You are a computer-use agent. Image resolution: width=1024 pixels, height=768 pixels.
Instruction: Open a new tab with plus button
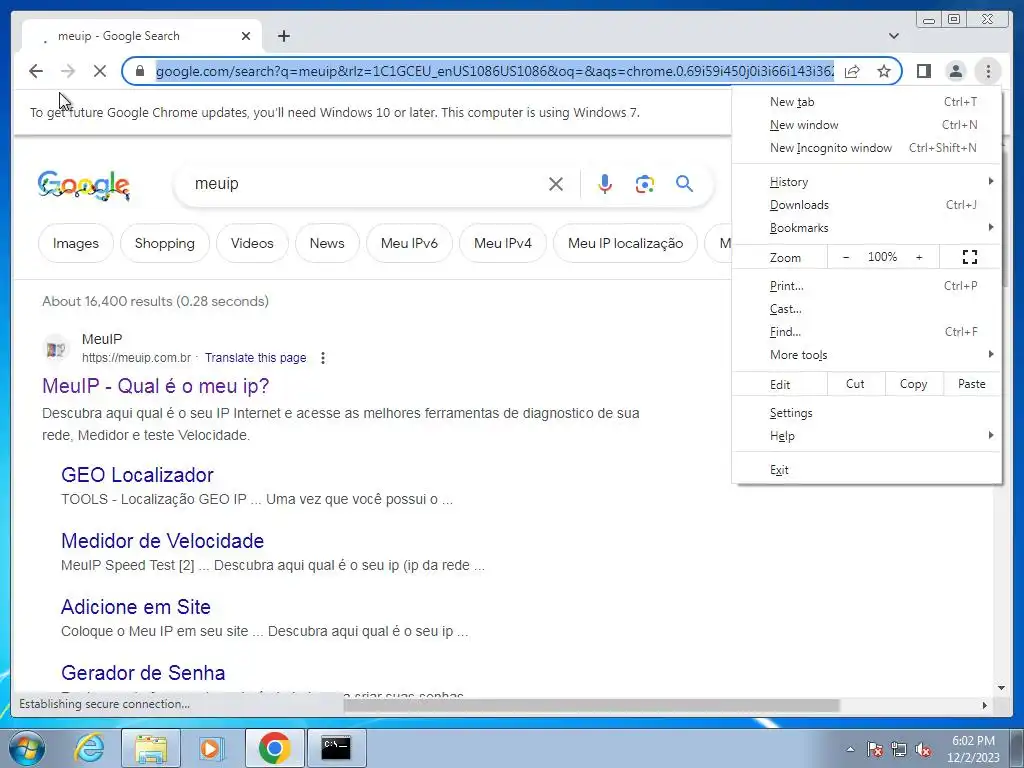click(x=283, y=36)
